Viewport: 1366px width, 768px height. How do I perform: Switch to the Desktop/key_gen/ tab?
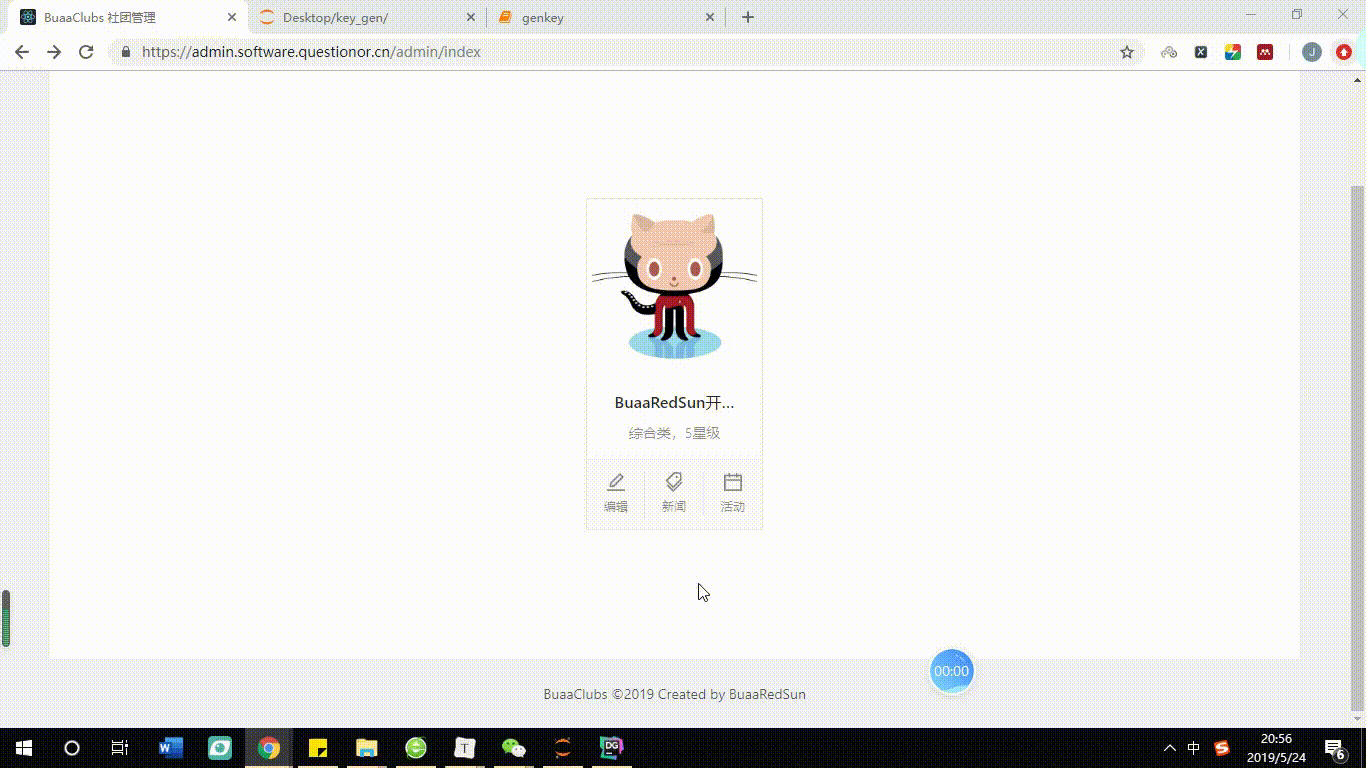coord(366,17)
